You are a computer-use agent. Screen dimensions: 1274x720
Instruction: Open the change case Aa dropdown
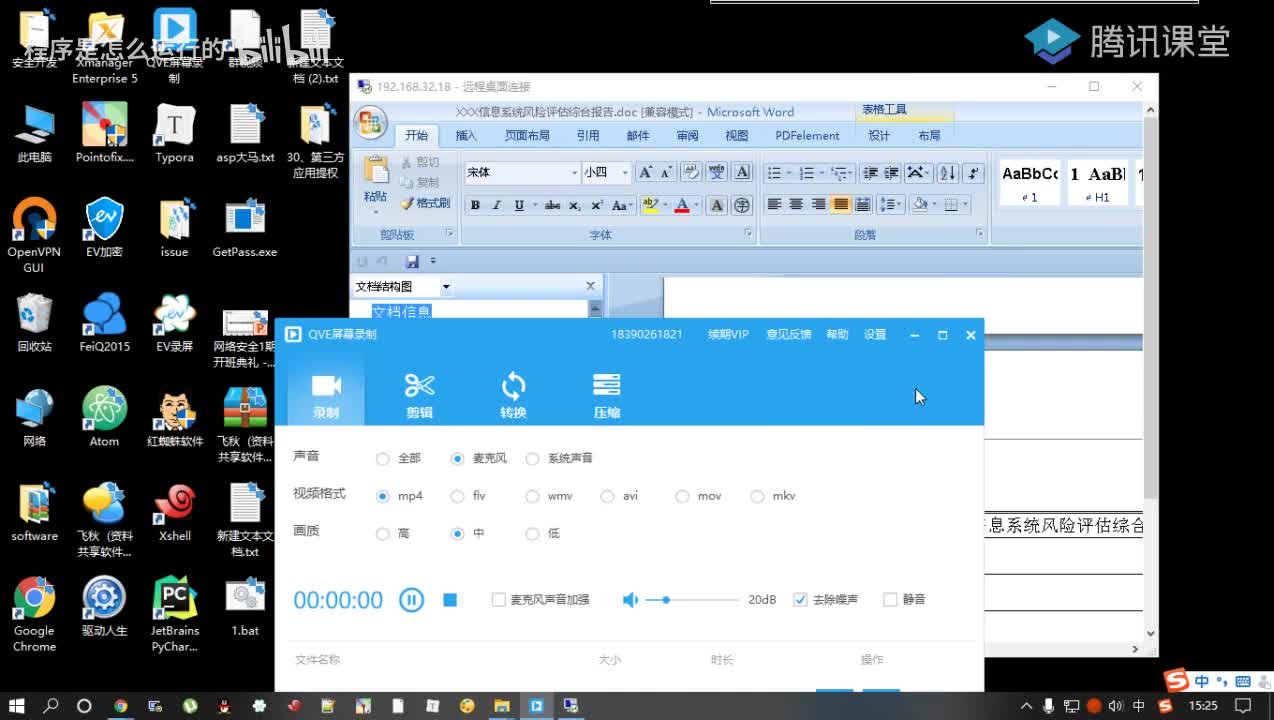pyautogui.click(x=621, y=205)
